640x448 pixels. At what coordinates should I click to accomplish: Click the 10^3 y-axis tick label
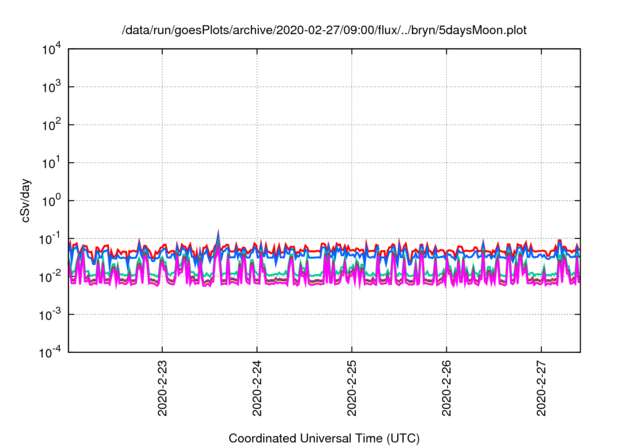coord(52,87)
